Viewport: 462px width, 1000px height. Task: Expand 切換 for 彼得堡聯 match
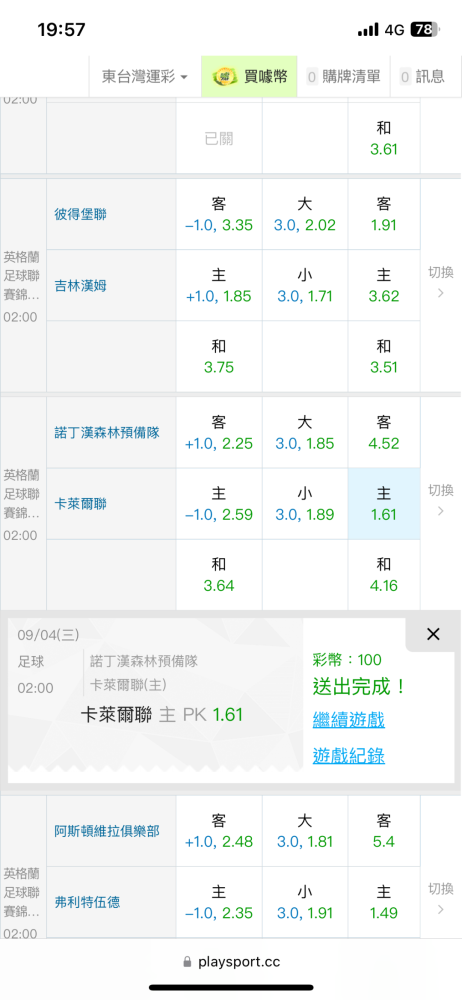[440, 283]
